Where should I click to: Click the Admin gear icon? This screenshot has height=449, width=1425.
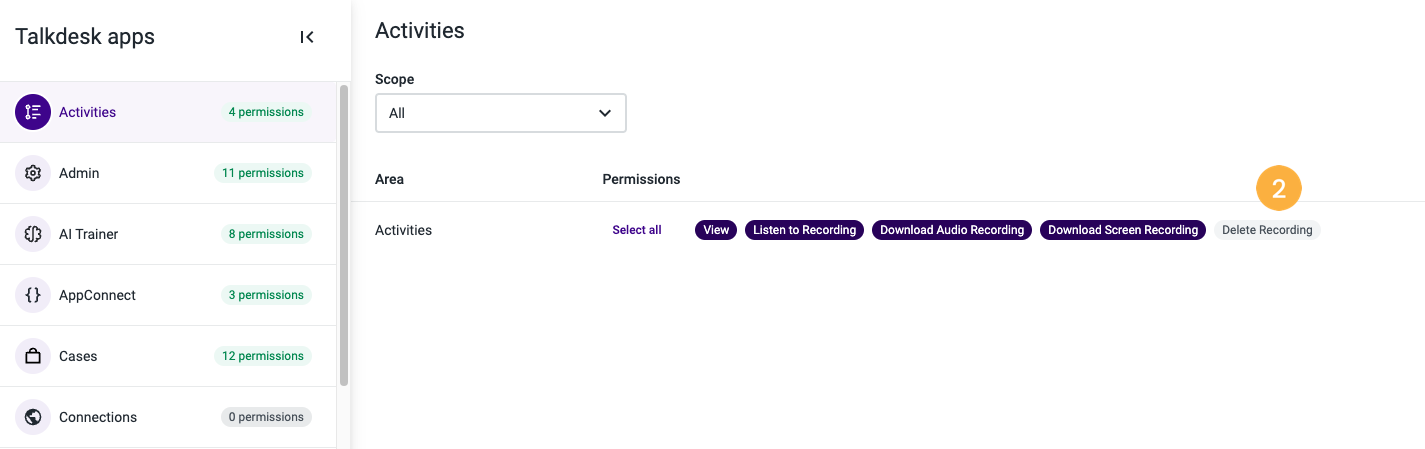33,173
